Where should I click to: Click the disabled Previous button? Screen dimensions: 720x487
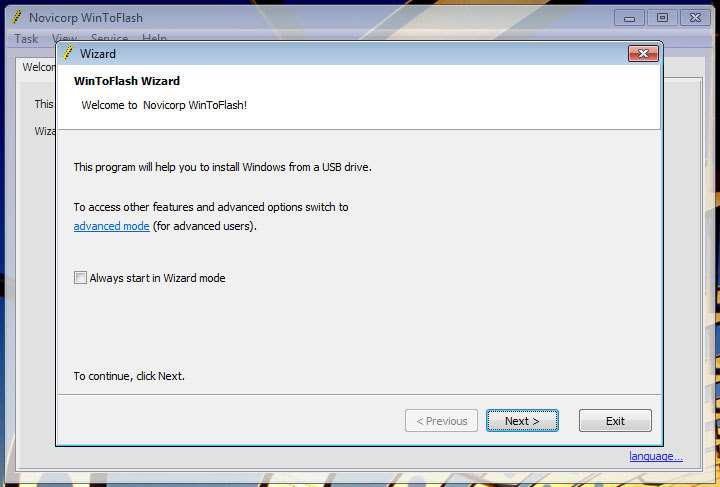pos(441,420)
